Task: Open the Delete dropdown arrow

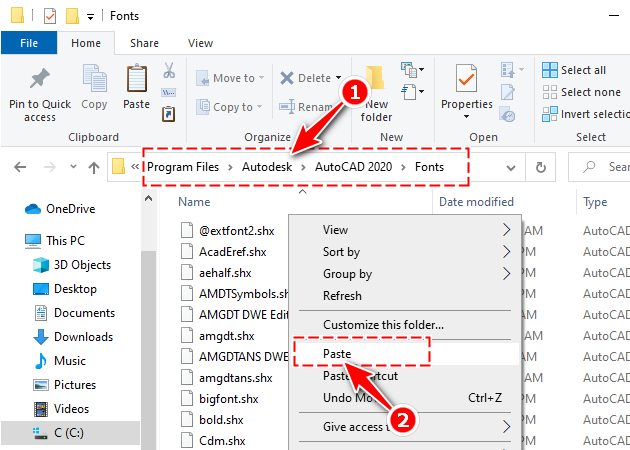Action: tap(338, 78)
